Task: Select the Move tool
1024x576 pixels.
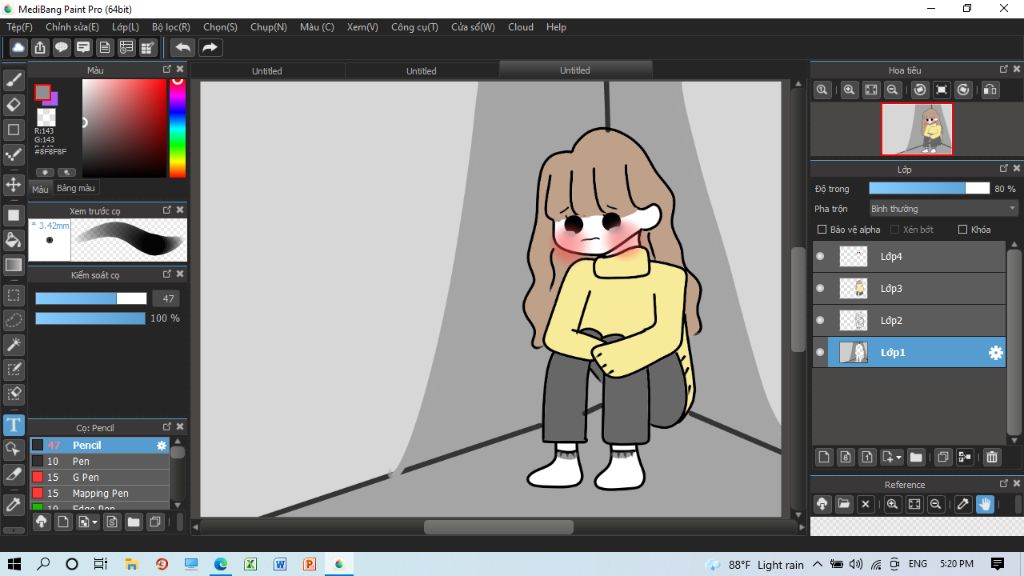Action: pyautogui.click(x=14, y=185)
